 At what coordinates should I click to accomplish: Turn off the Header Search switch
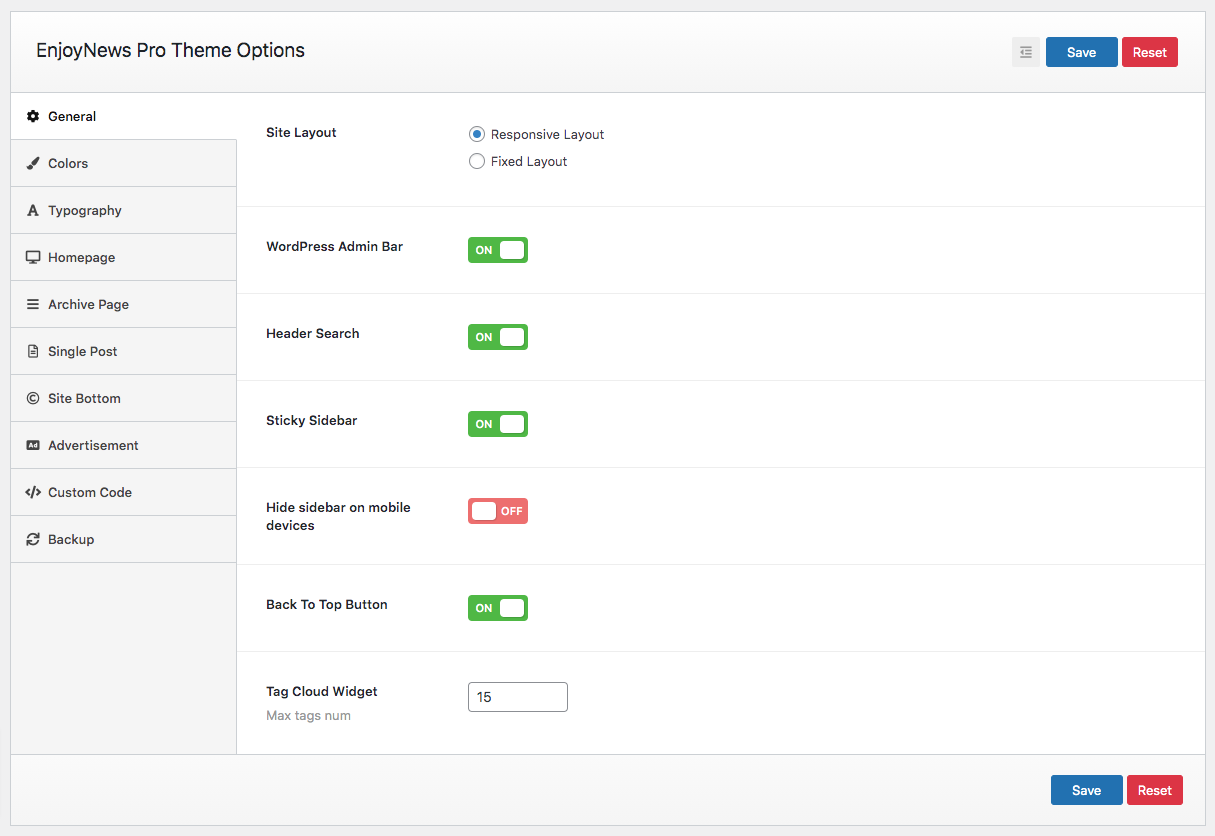[x=498, y=337]
